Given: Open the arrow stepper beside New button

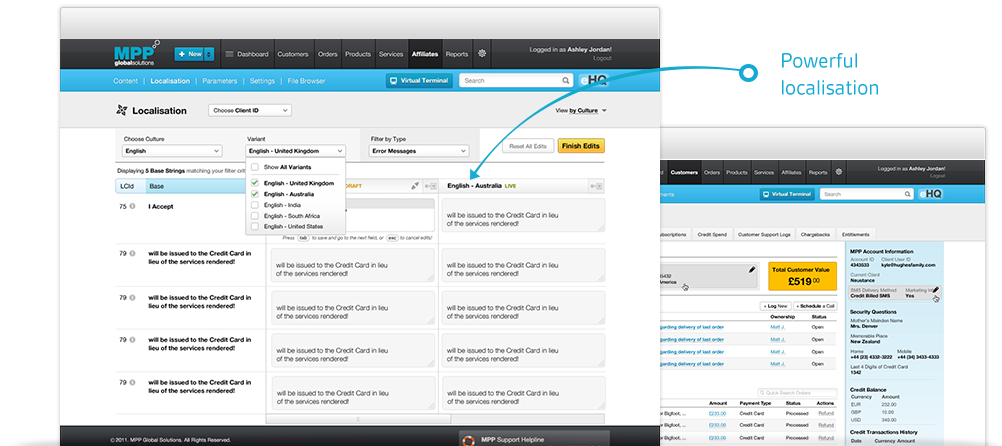Looking at the screenshot, I should (210, 54).
